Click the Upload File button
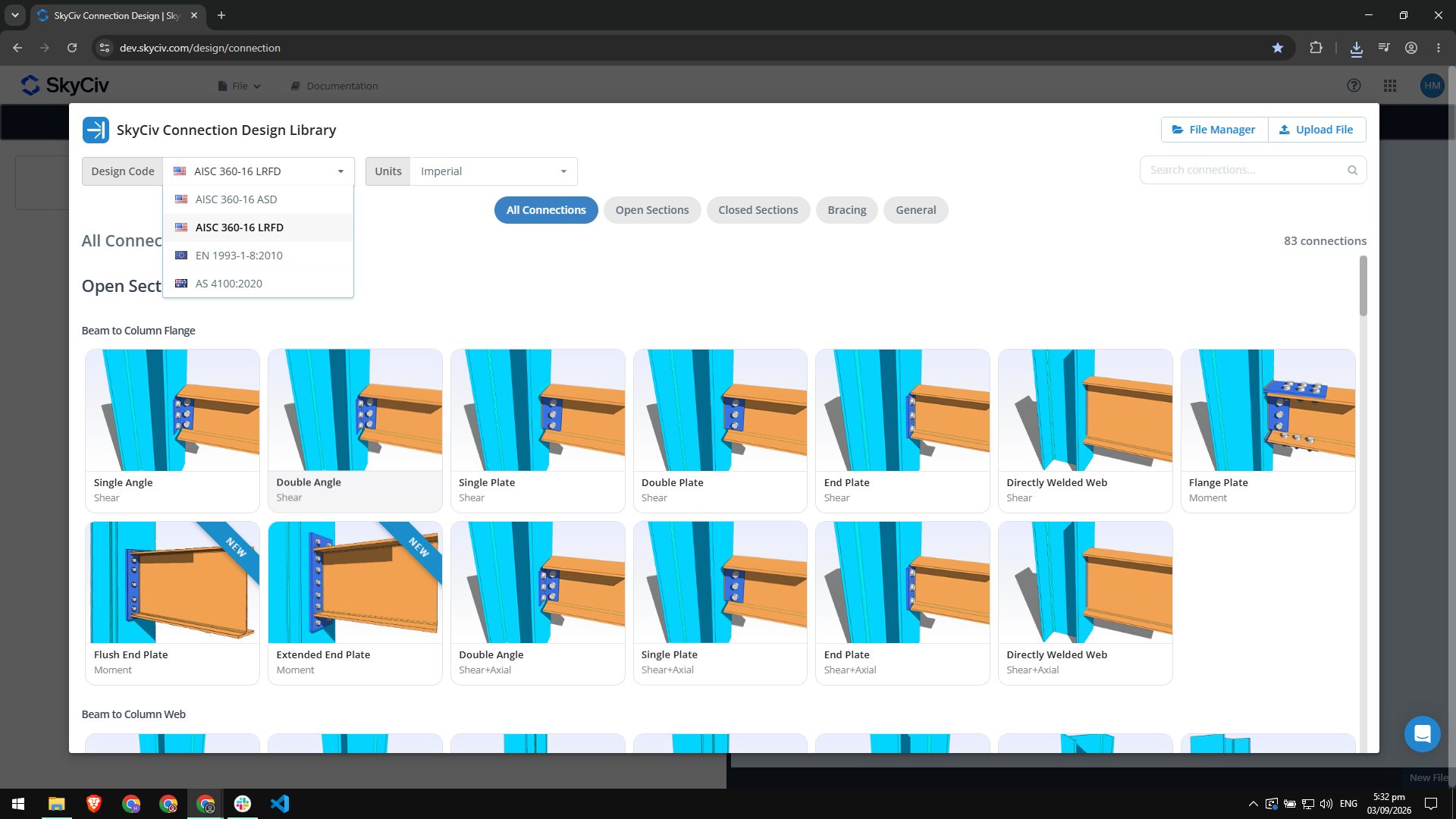 tap(1316, 130)
